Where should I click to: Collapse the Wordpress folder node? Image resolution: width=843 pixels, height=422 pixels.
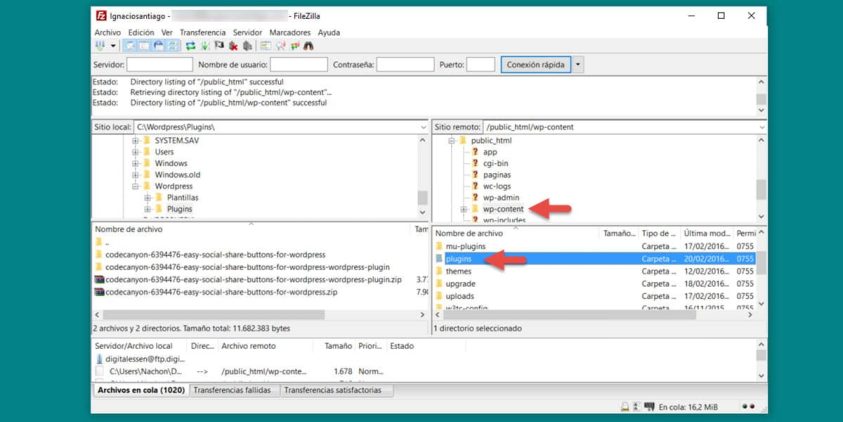(135, 186)
